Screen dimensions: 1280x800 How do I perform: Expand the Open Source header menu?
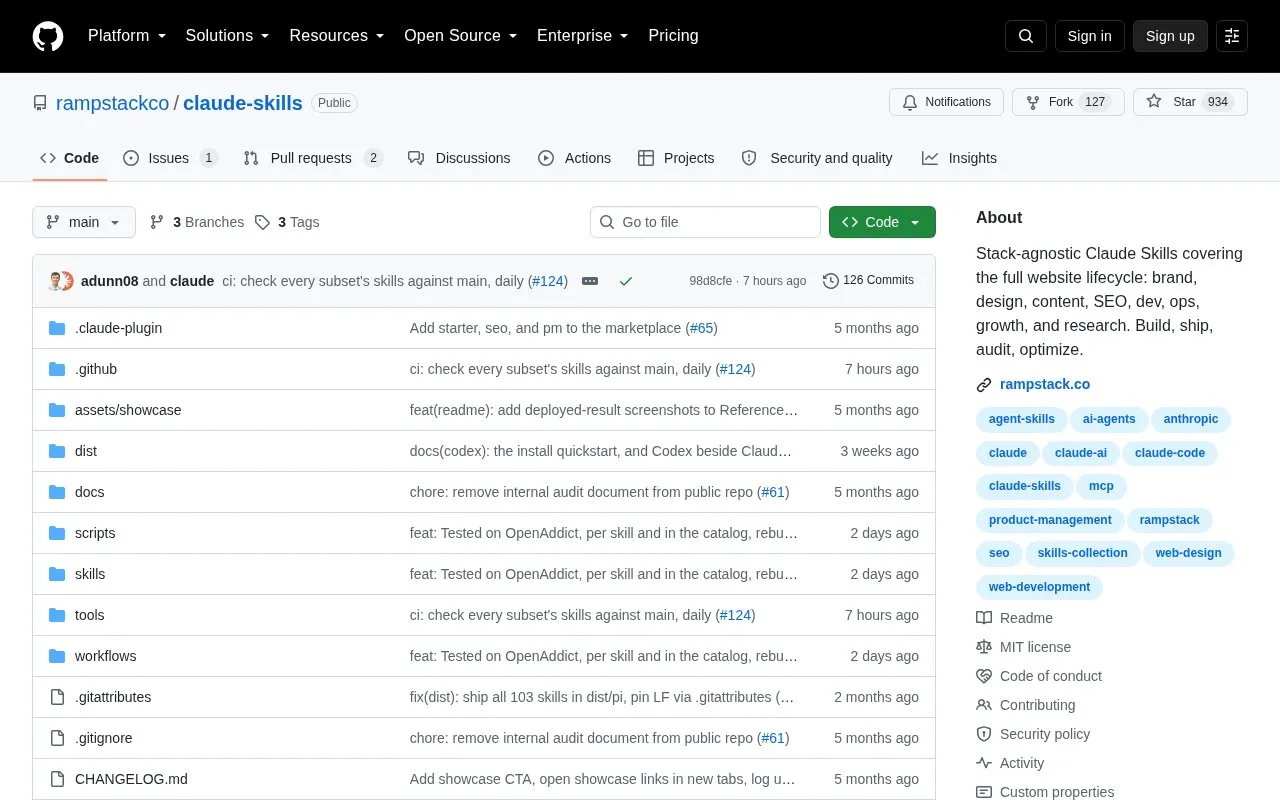(x=461, y=36)
